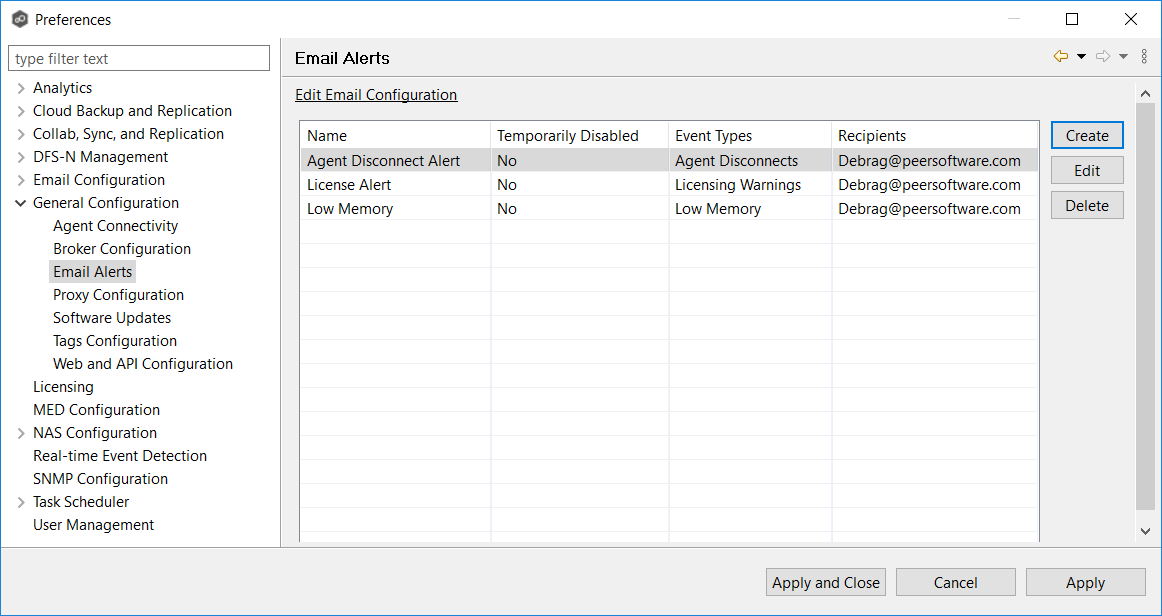1162x616 pixels.
Task: Open the Software Updates preferences page
Action: click(112, 318)
